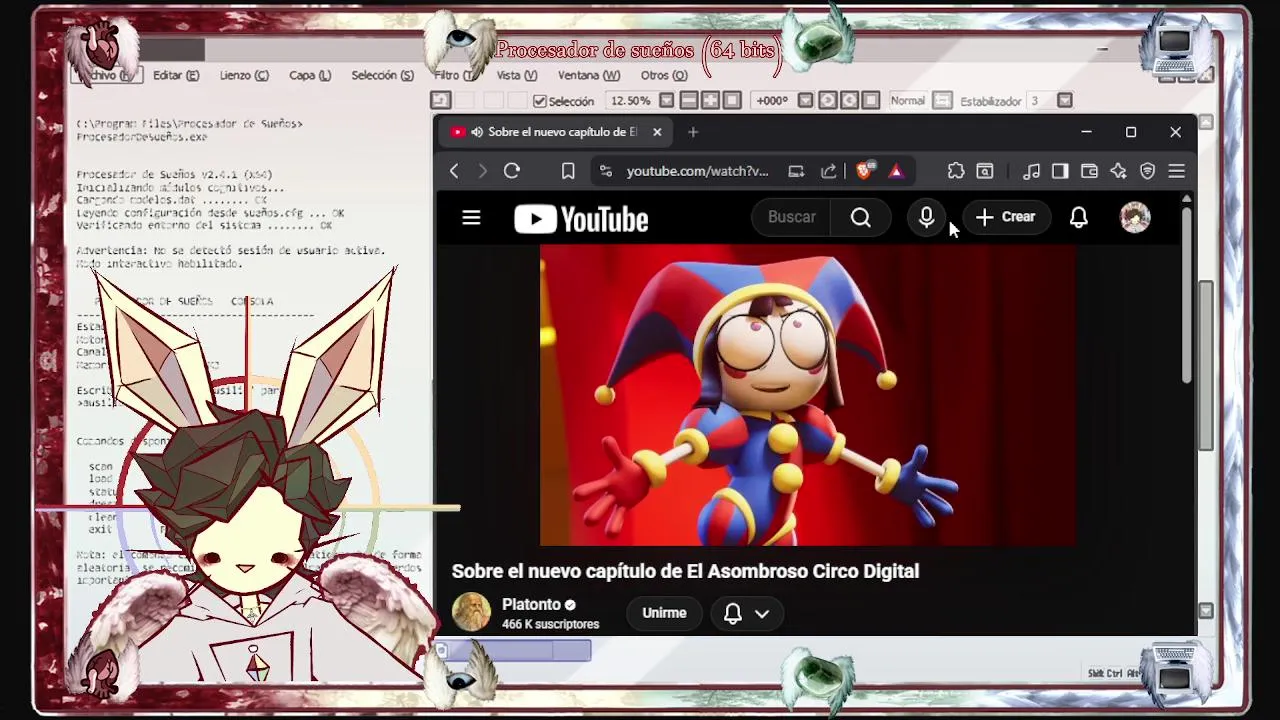The width and height of the screenshot is (1280, 720).
Task: Click the icon right of the Normal field
Action: pos(942,100)
